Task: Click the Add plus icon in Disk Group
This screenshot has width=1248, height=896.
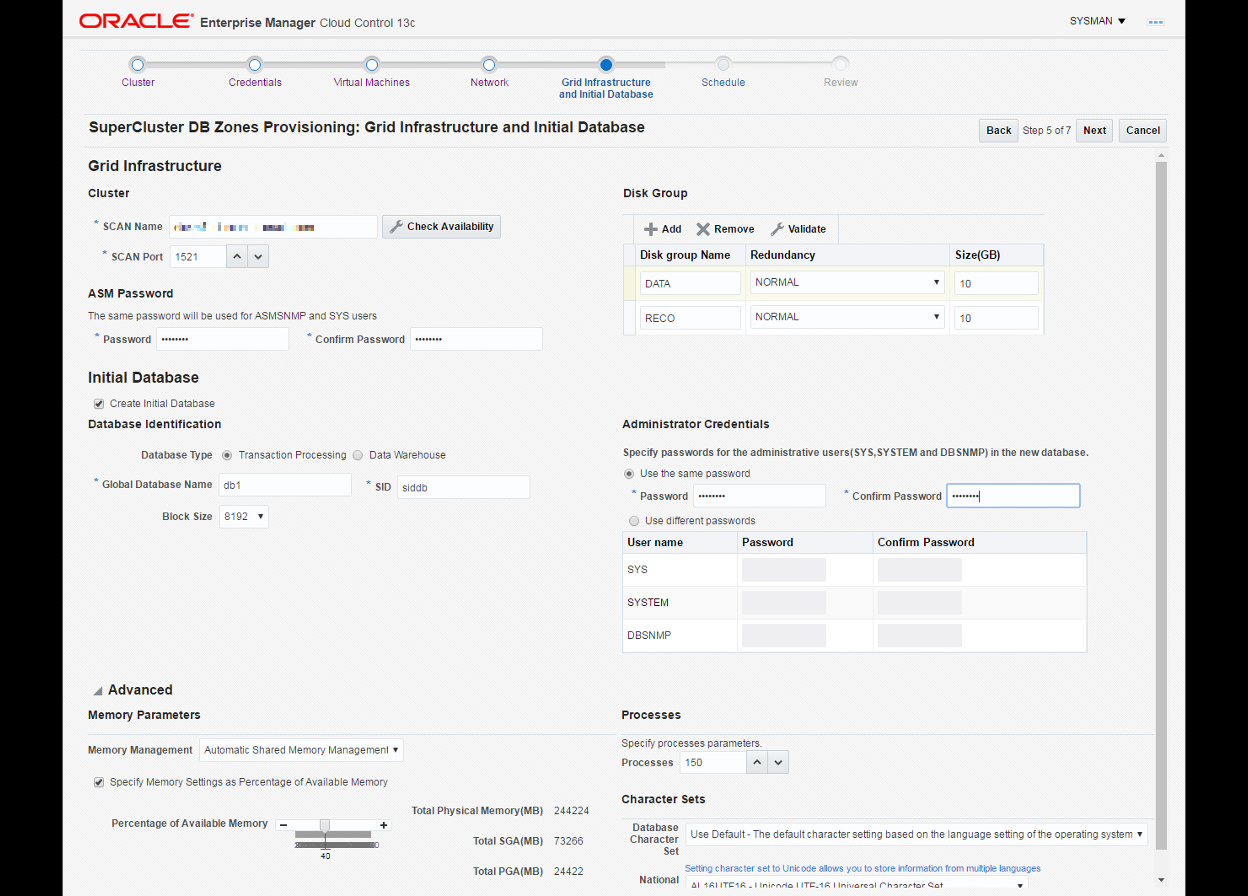Action: click(x=651, y=229)
